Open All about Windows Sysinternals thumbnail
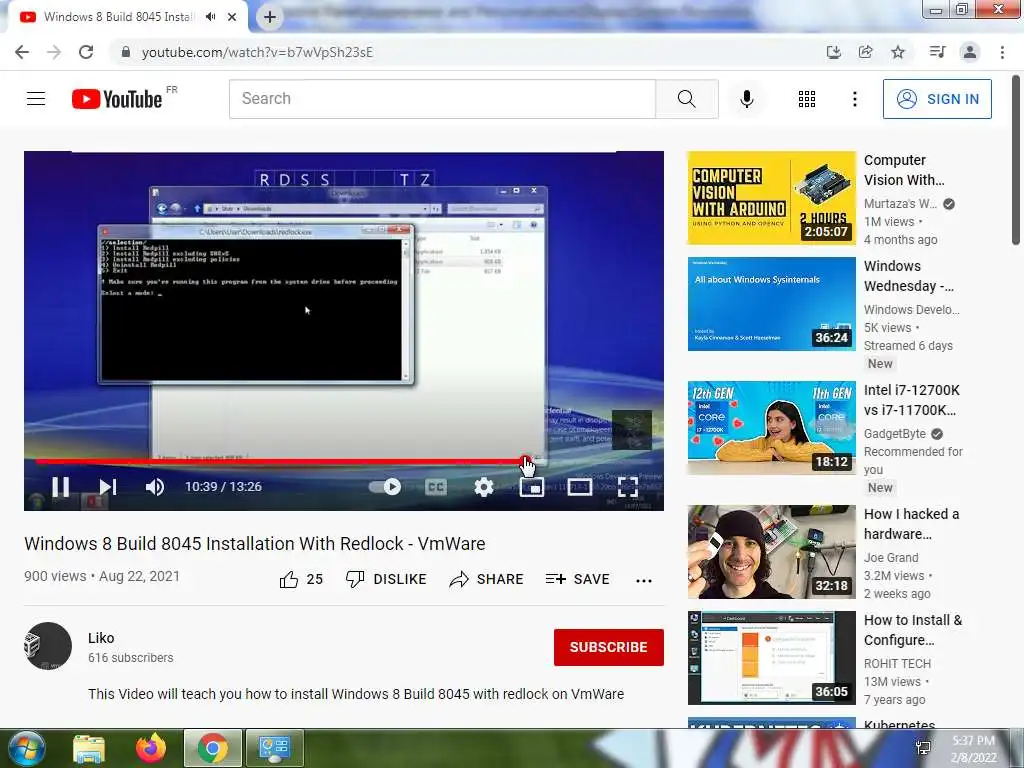Image resolution: width=1024 pixels, height=768 pixels. click(x=771, y=304)
